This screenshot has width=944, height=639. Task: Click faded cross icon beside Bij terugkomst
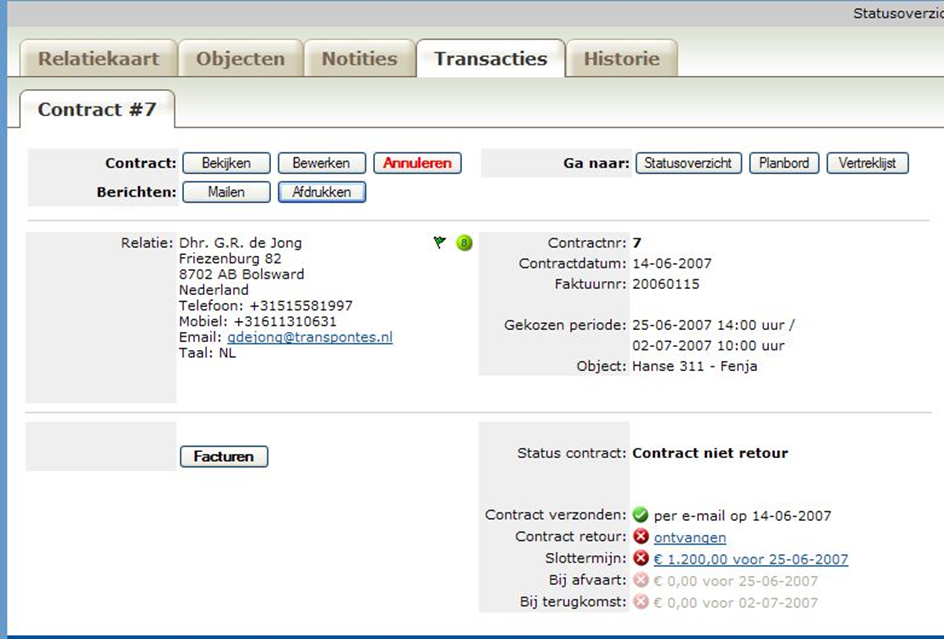click(x=641, y=602)
